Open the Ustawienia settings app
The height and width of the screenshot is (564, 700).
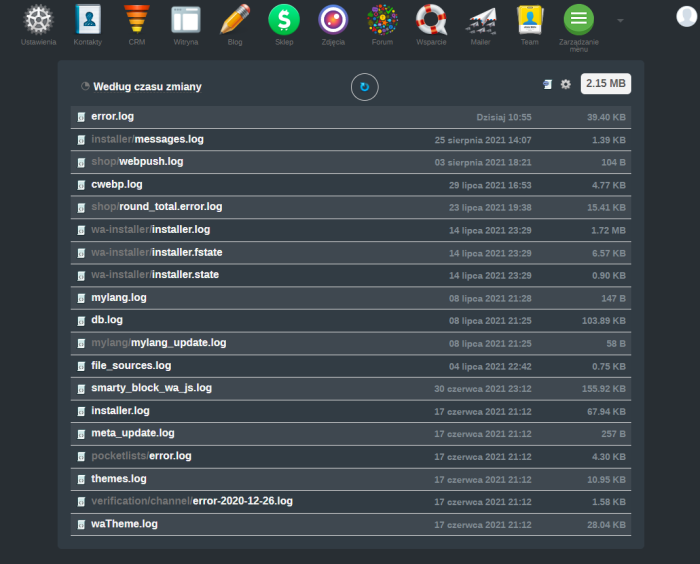click(38, 20)
